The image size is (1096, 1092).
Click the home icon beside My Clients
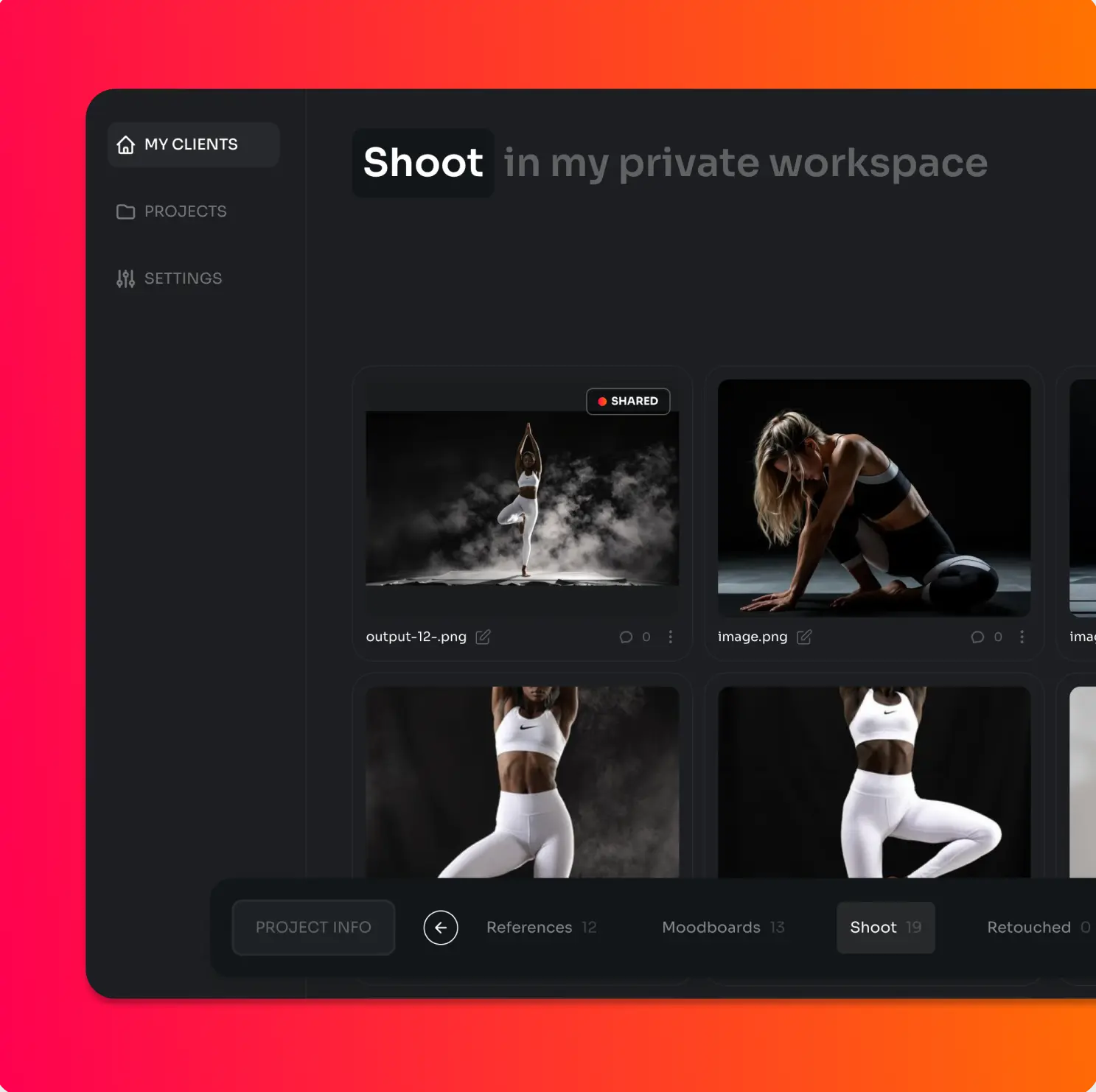click(126, 144)
